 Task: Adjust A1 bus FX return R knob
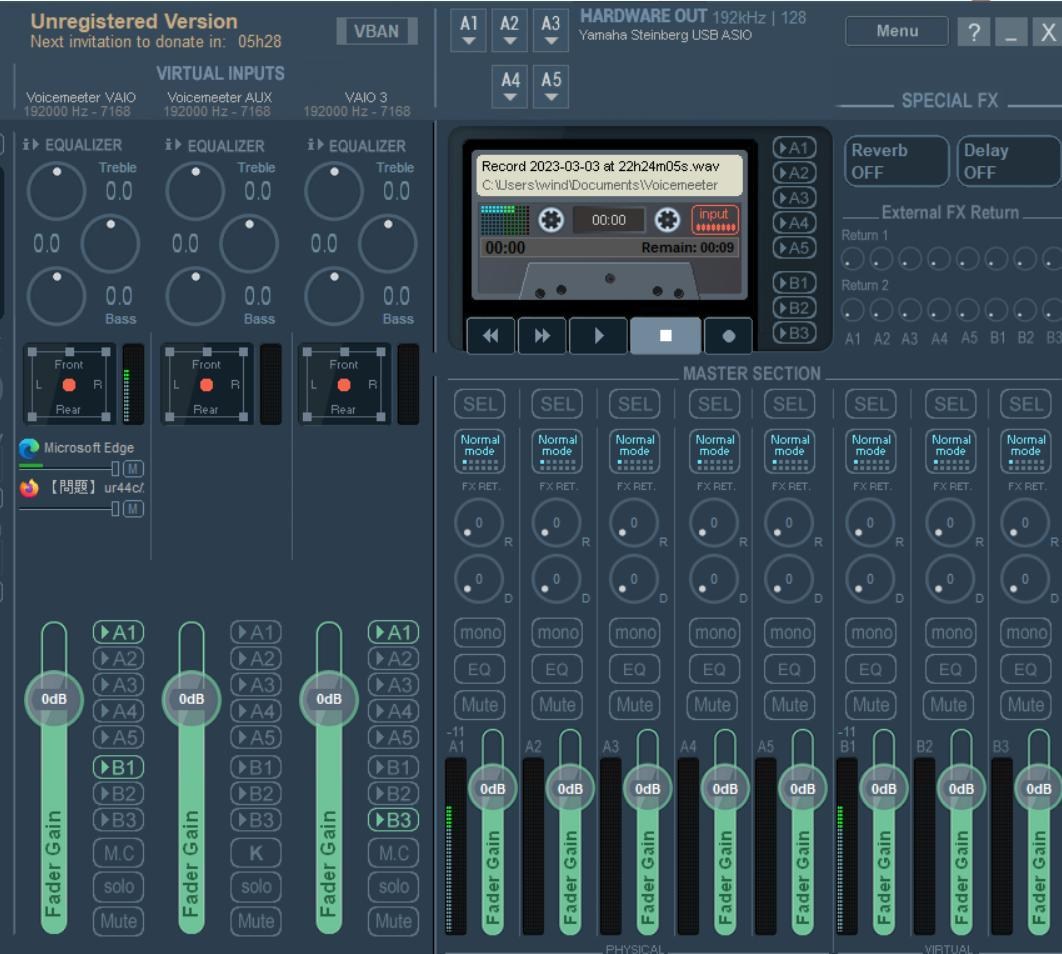point(478,523)
